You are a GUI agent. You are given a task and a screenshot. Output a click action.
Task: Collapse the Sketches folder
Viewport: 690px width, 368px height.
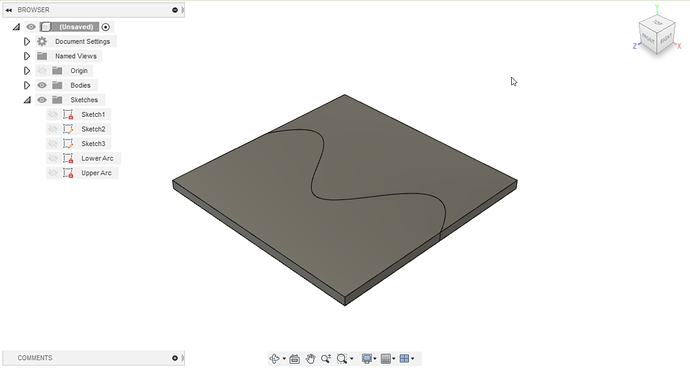27,100
